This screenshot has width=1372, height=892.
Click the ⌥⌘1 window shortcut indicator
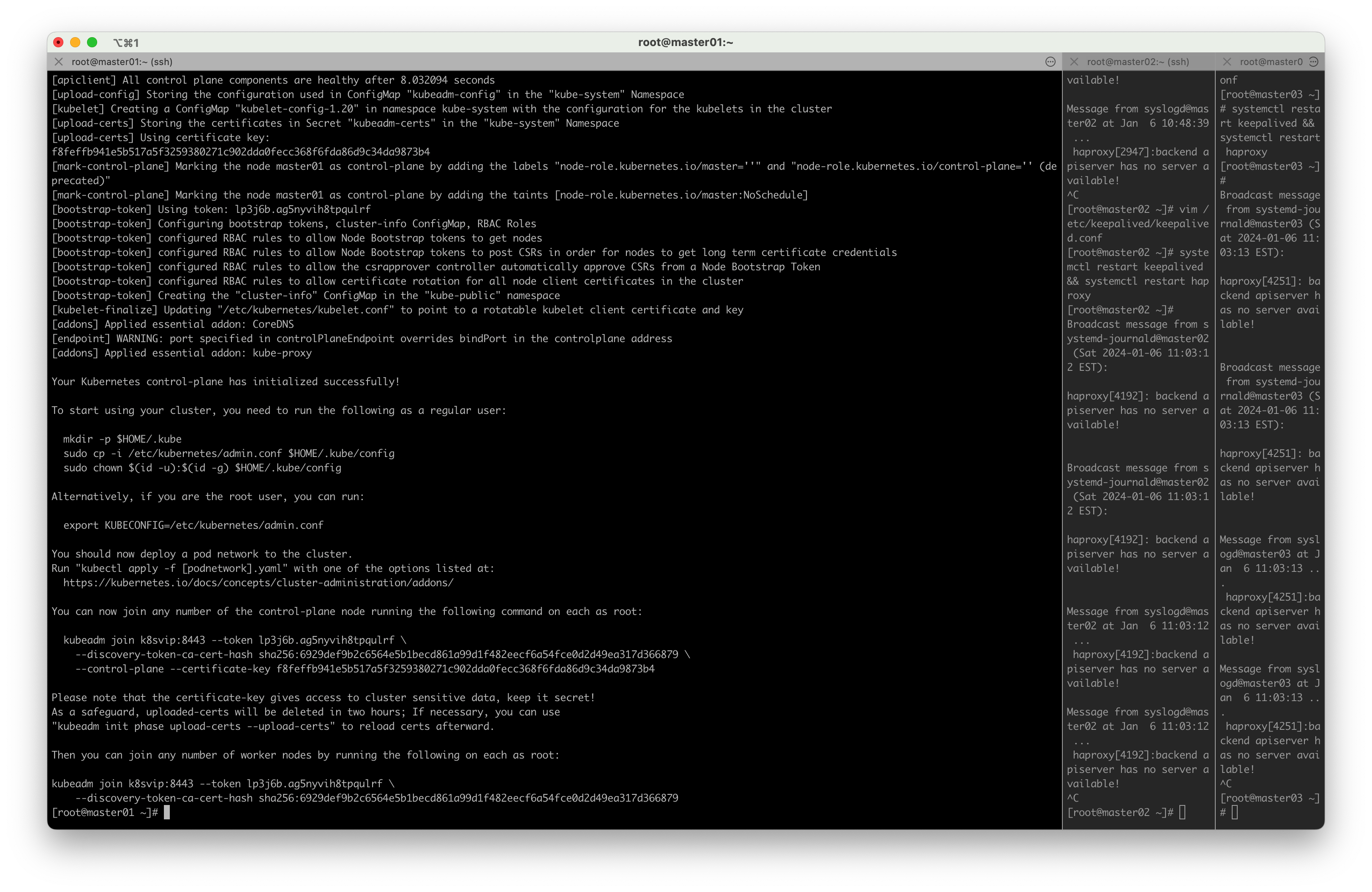(x=126, y=43)
